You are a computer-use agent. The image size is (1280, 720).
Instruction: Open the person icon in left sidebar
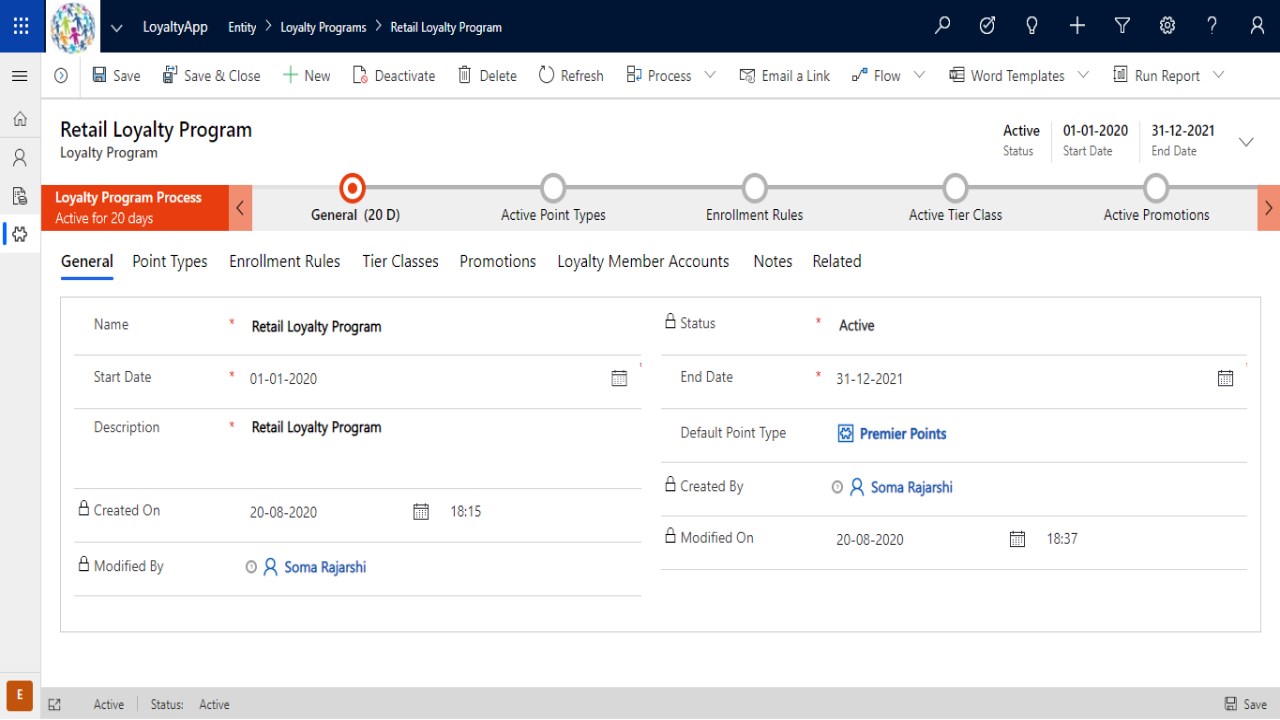point(19,157)
